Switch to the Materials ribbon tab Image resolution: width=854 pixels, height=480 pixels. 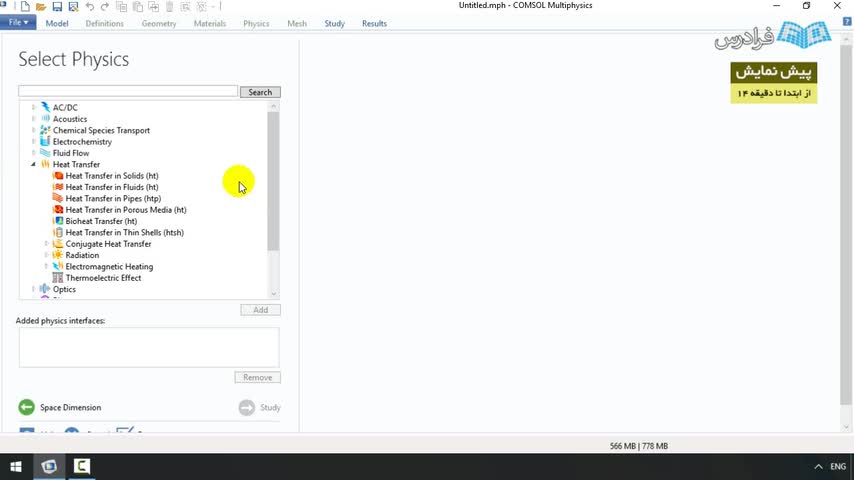point(210,23)
